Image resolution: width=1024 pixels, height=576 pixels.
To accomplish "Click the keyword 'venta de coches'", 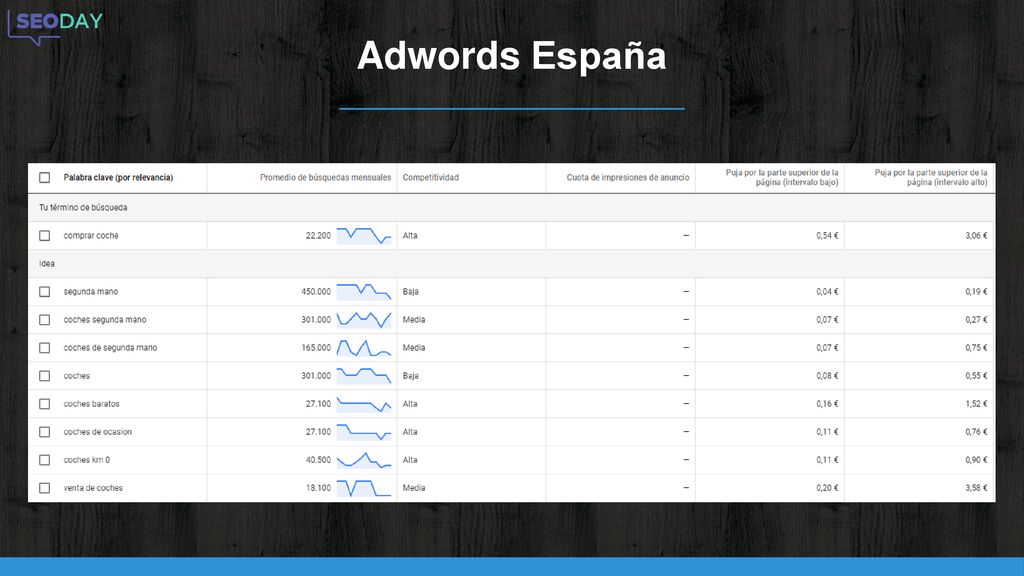I will click(93, 488).
